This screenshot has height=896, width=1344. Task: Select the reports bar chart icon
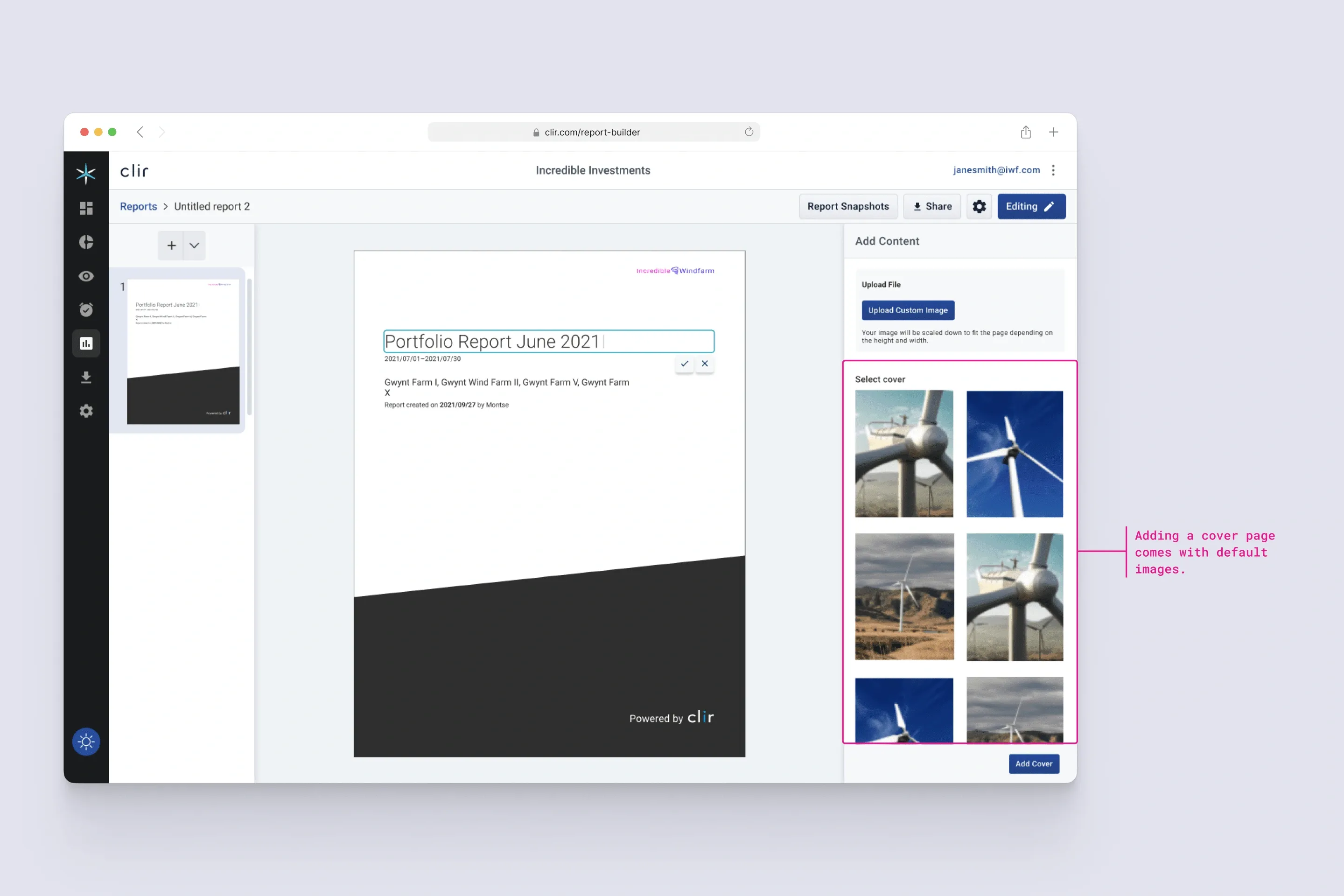click(86, 343)
